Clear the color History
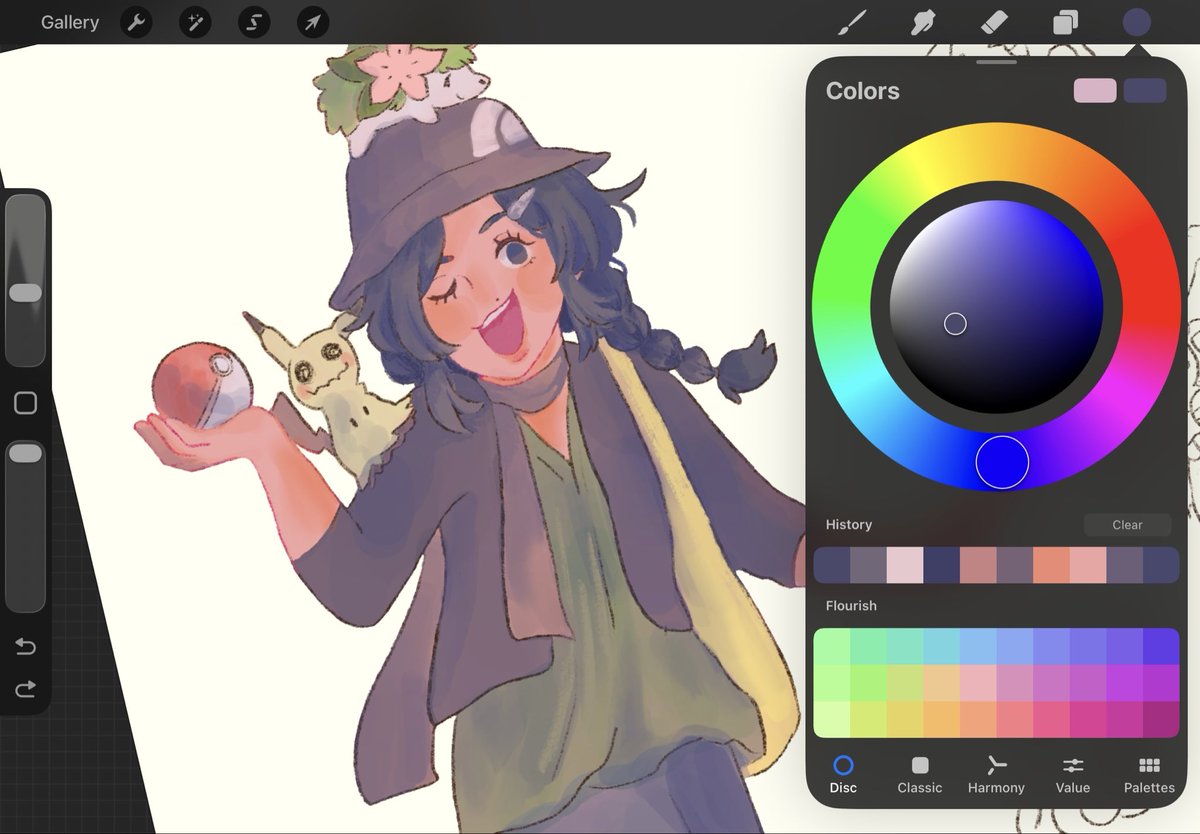The image size is (1200, 834). pyautogui.click(x=1127, y=525)
